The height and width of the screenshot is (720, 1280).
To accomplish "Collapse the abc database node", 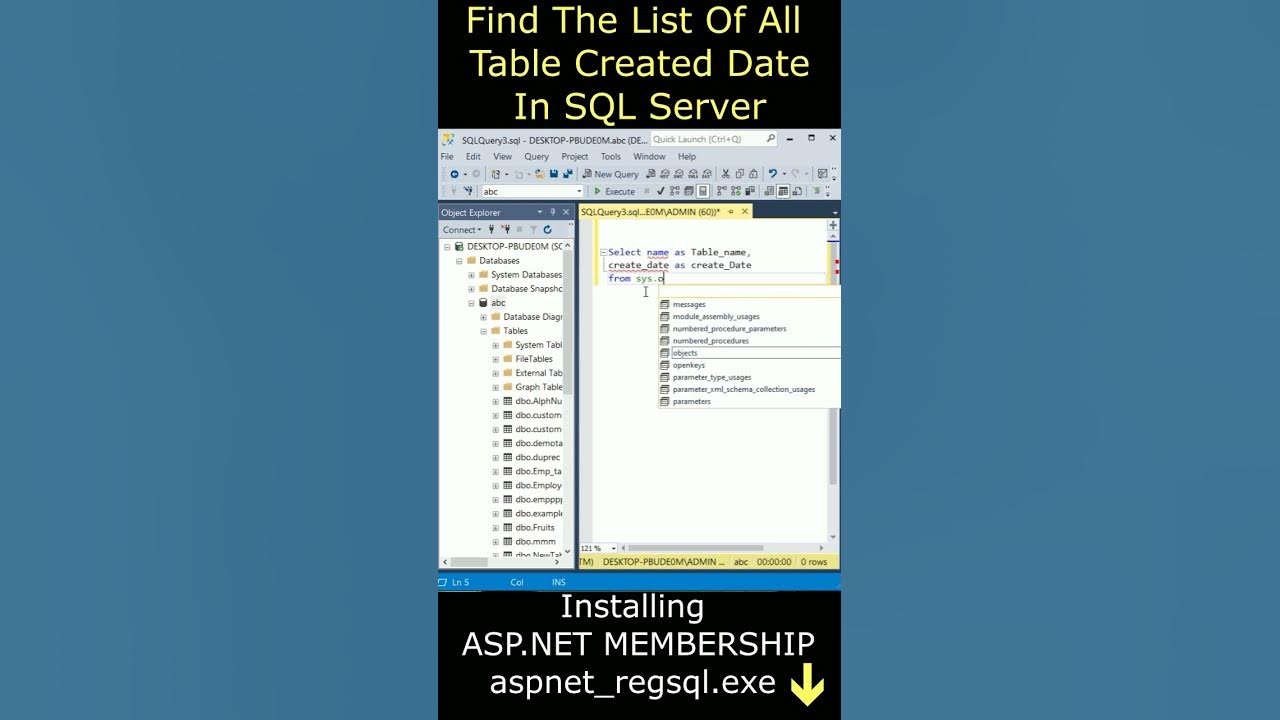I will [471, 303].
